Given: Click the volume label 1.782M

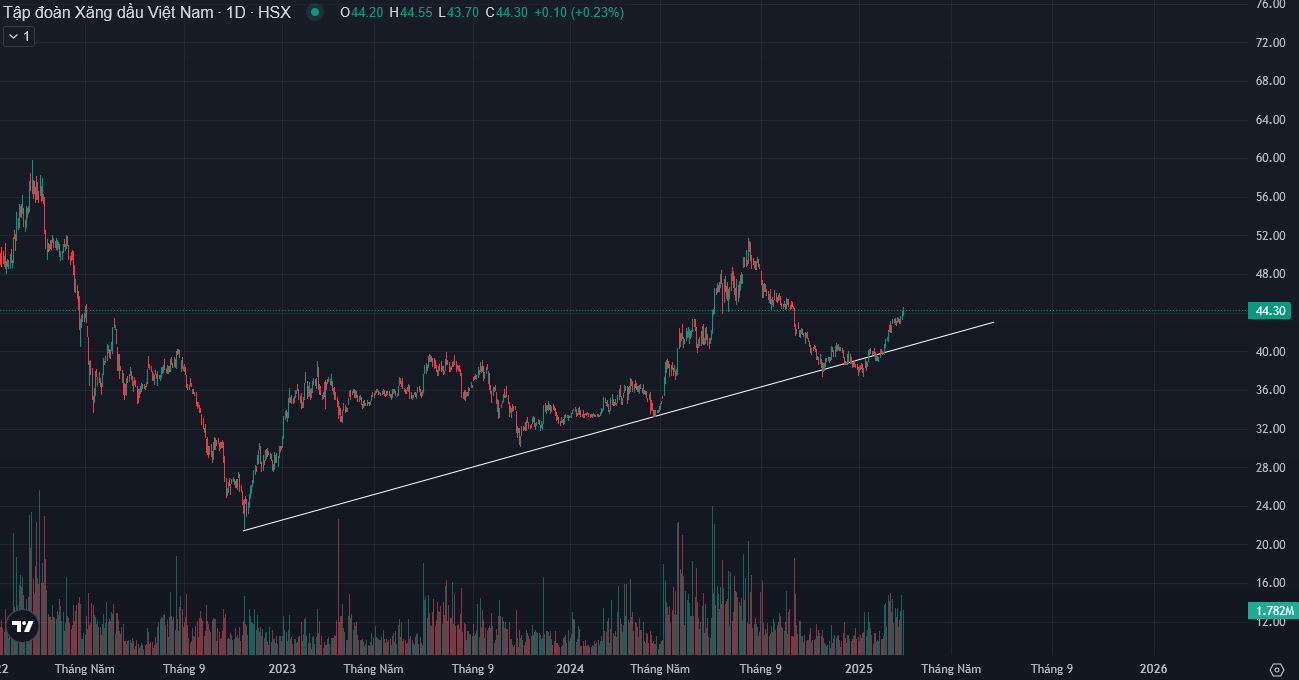Looking at the screenshot, I should (1272, 610).
